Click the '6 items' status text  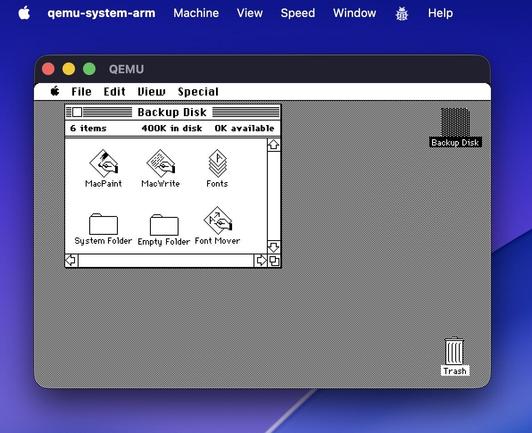(88, 128)
